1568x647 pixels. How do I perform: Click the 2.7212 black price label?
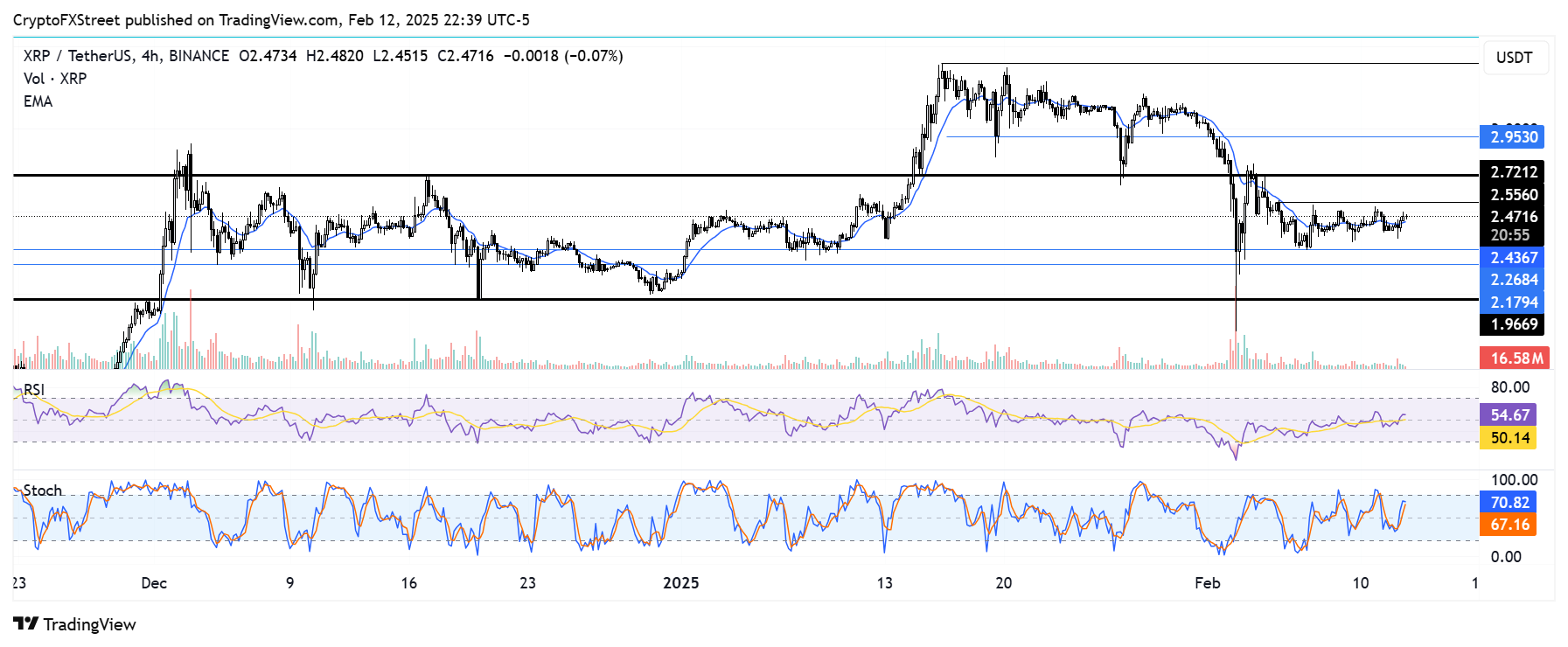coord(1512,172)
